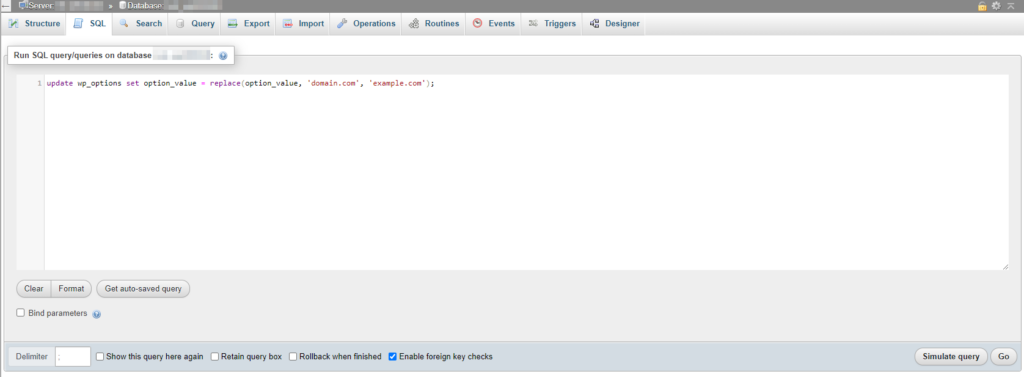The width and height of the screenshot is (1024, 377).
Task: Click the Database breadcrumb link
Action: 140,5
